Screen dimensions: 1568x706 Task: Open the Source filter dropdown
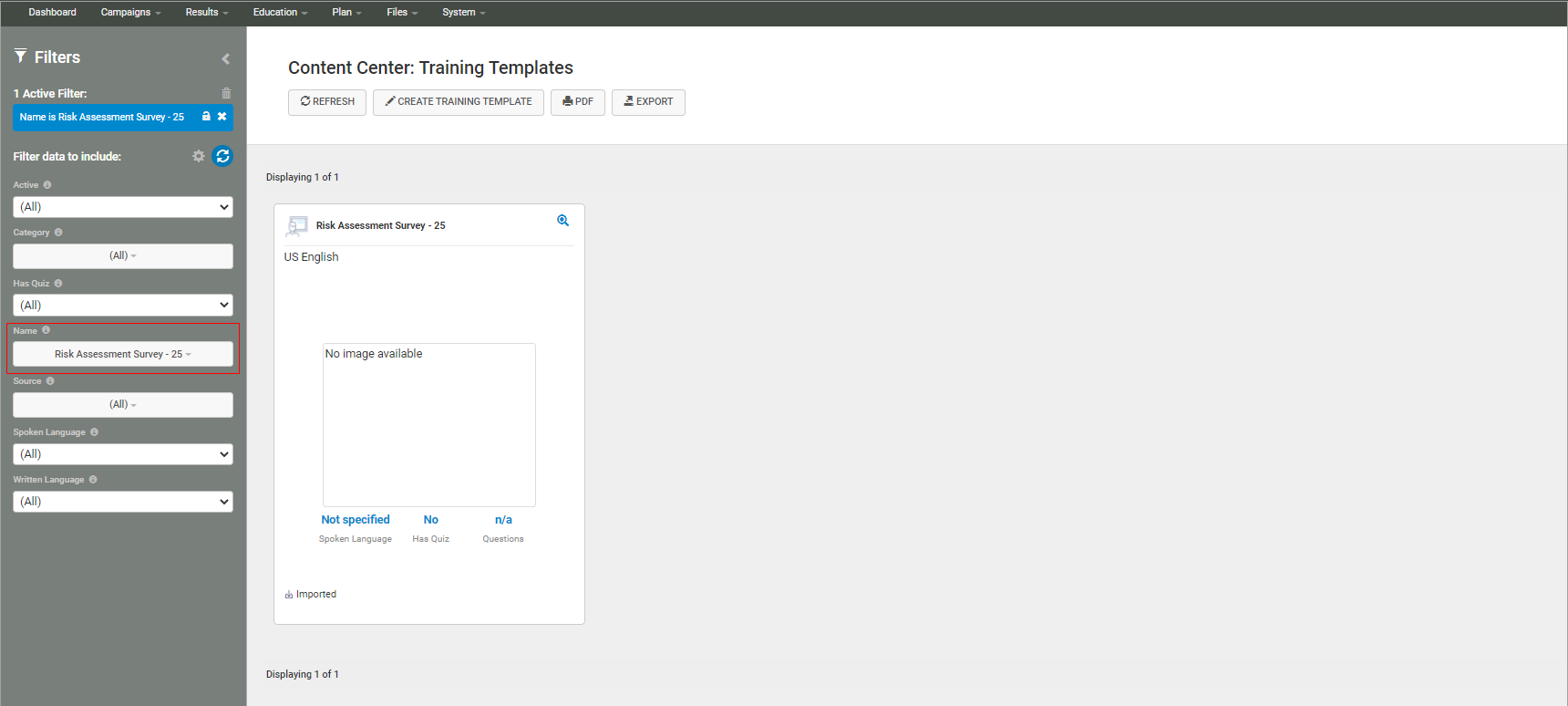123,405
